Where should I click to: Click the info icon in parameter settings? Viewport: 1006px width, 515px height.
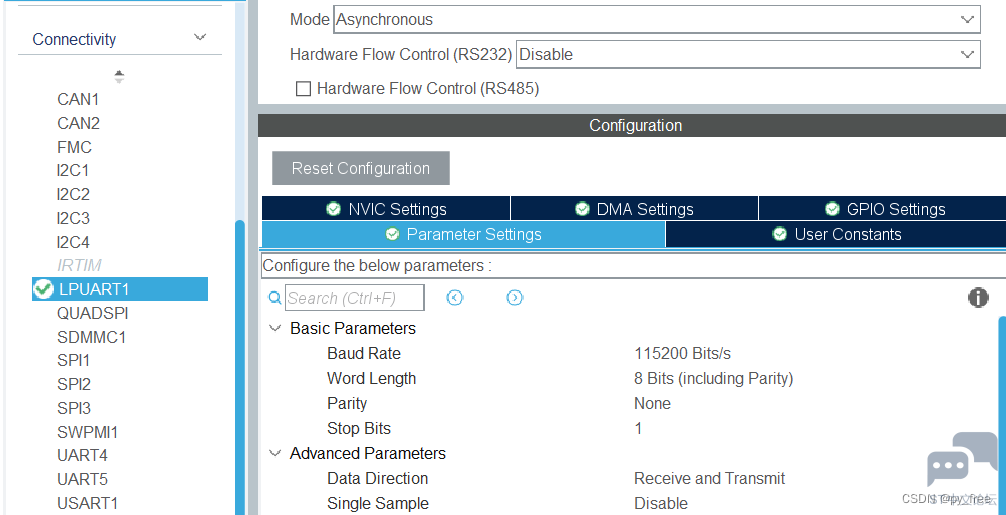pyautogui.click(x=978, y=297)
